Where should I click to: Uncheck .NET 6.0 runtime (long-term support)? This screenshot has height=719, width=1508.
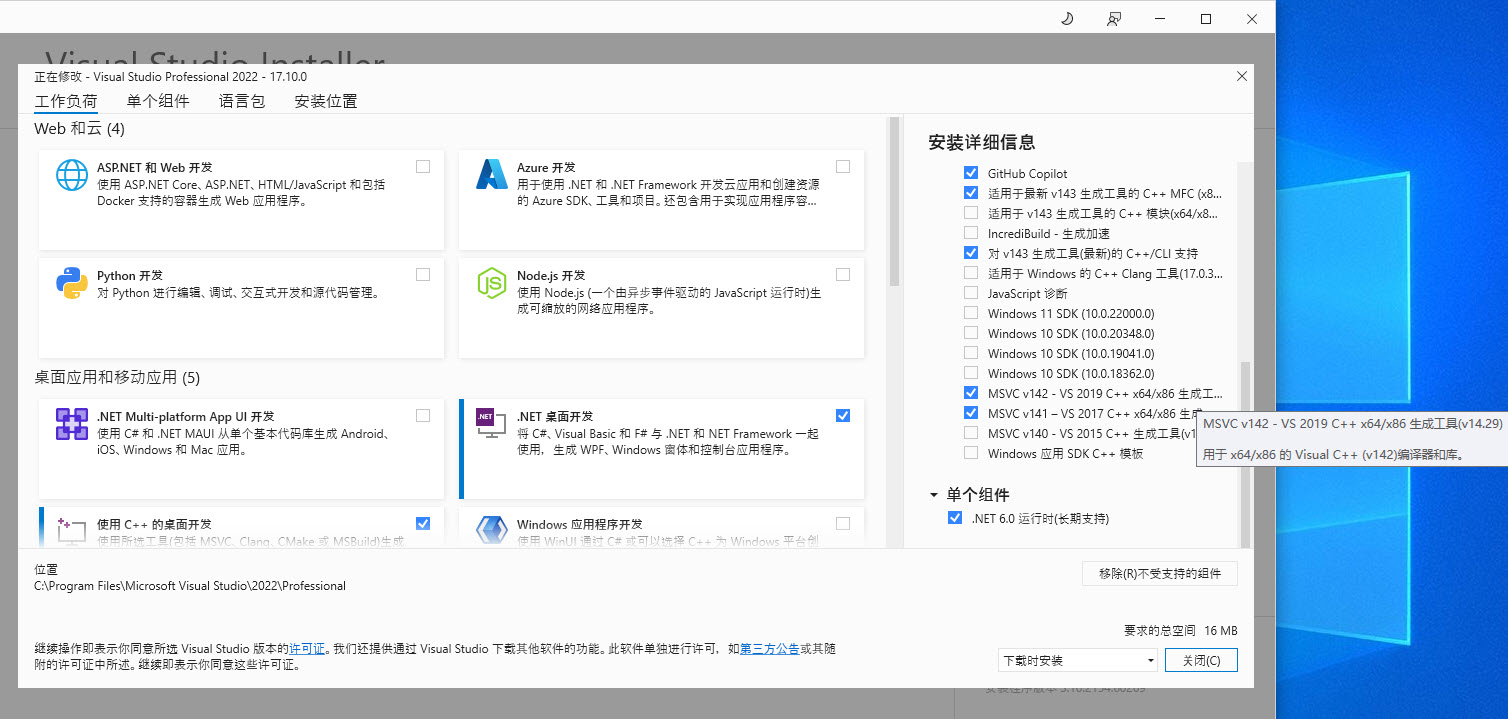click(x=955, y=518)
